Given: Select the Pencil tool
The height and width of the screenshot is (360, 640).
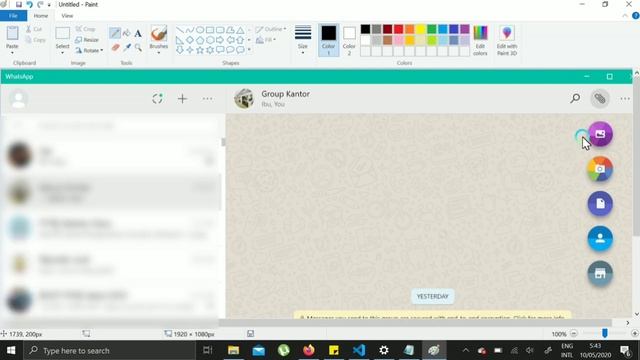Looking at the screenshot, I should click(115, 33).
